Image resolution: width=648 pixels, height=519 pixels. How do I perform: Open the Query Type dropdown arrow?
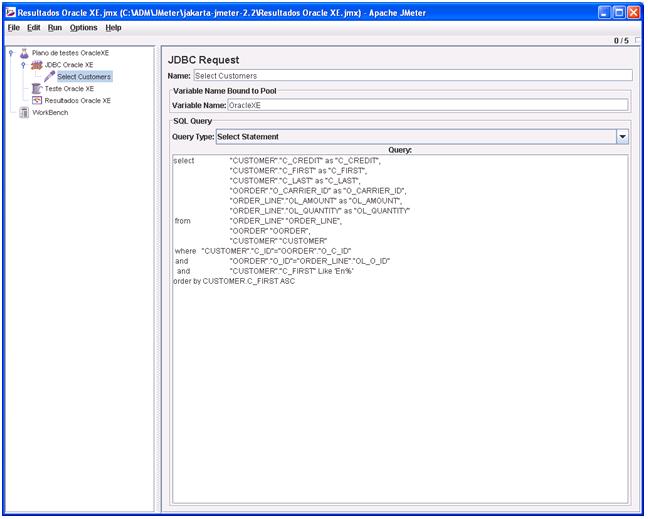pos(622,136)
